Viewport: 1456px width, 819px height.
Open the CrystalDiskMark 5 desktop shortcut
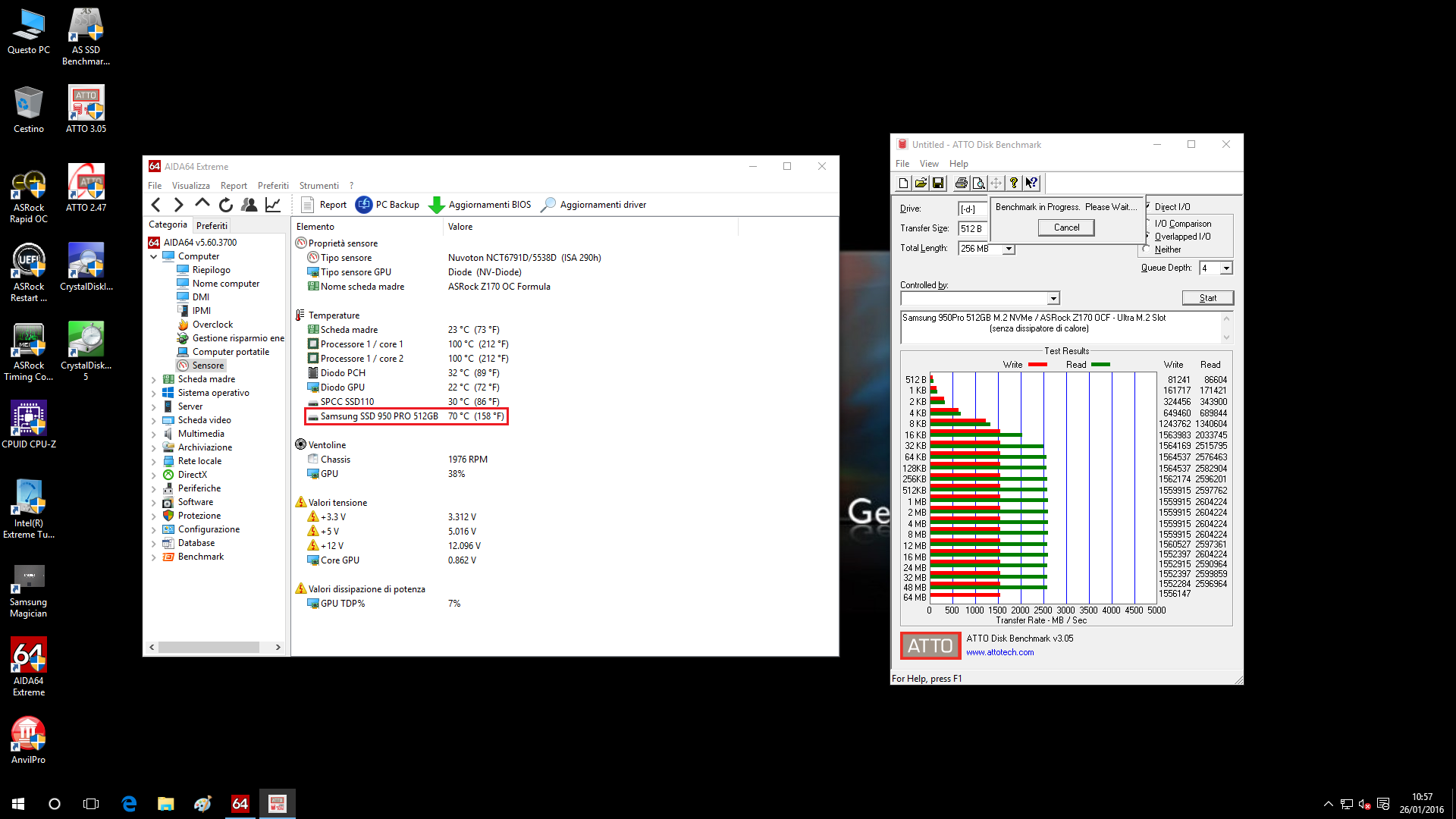(x=86, y=352)
